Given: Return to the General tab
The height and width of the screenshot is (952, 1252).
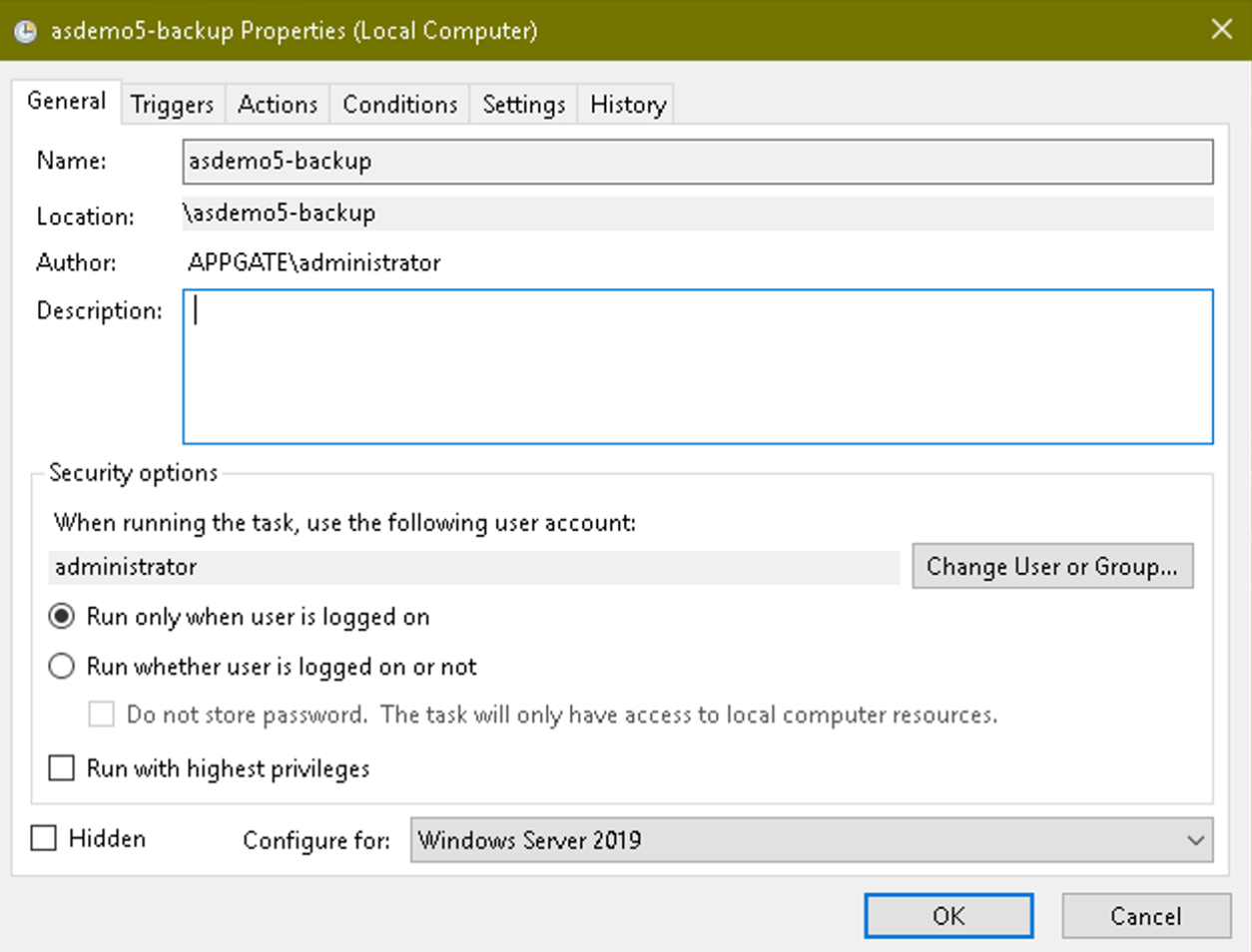Looking at the screenshot, I should (x=66, y=101).
